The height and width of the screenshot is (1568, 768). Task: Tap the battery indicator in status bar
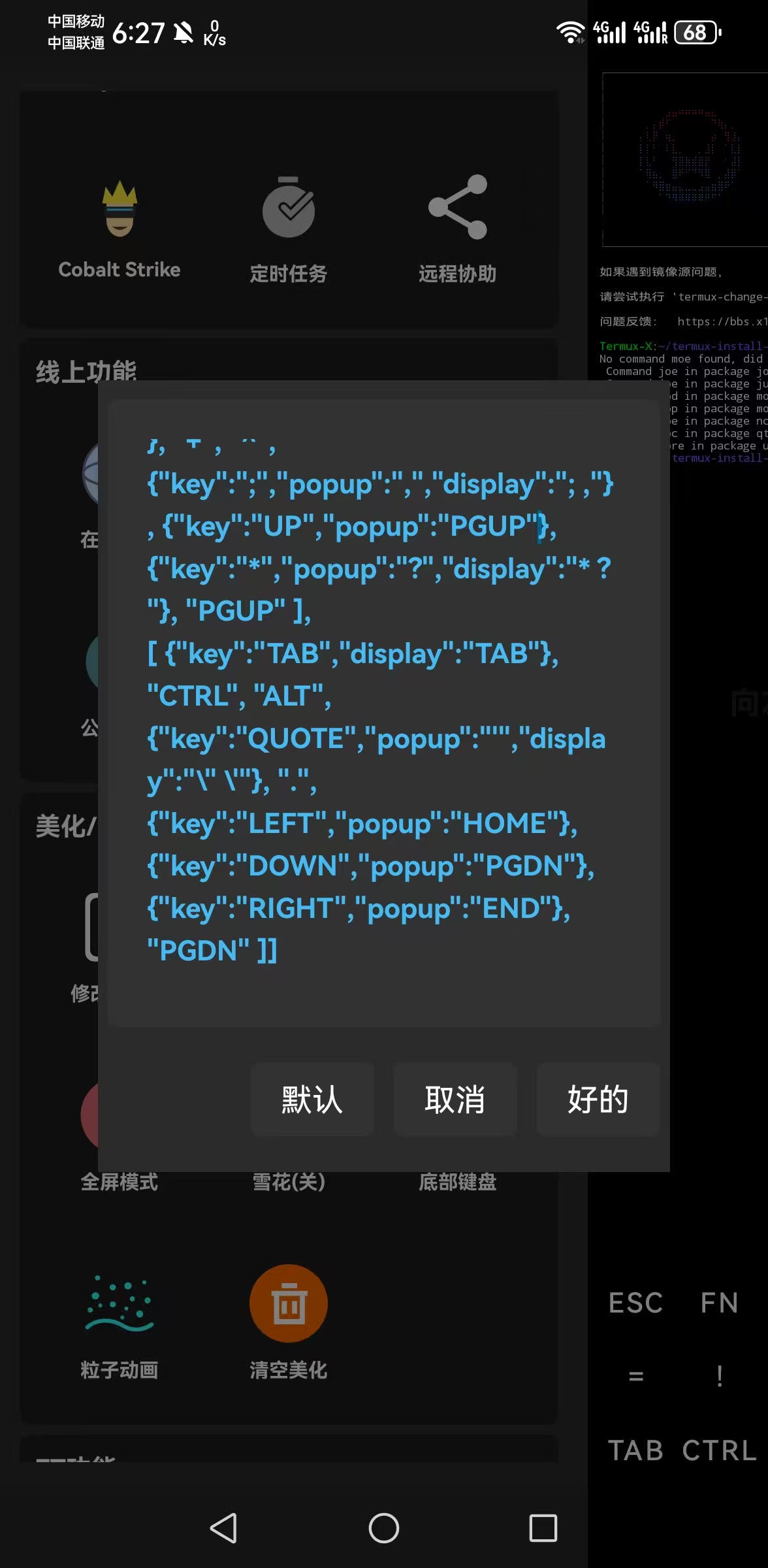pos(697,32)
